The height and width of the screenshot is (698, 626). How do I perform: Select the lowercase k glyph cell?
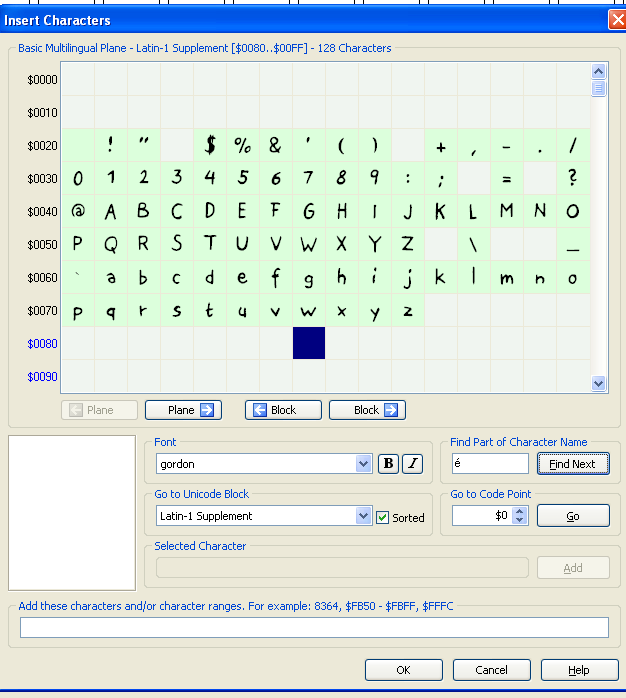(x=441, y=277)
